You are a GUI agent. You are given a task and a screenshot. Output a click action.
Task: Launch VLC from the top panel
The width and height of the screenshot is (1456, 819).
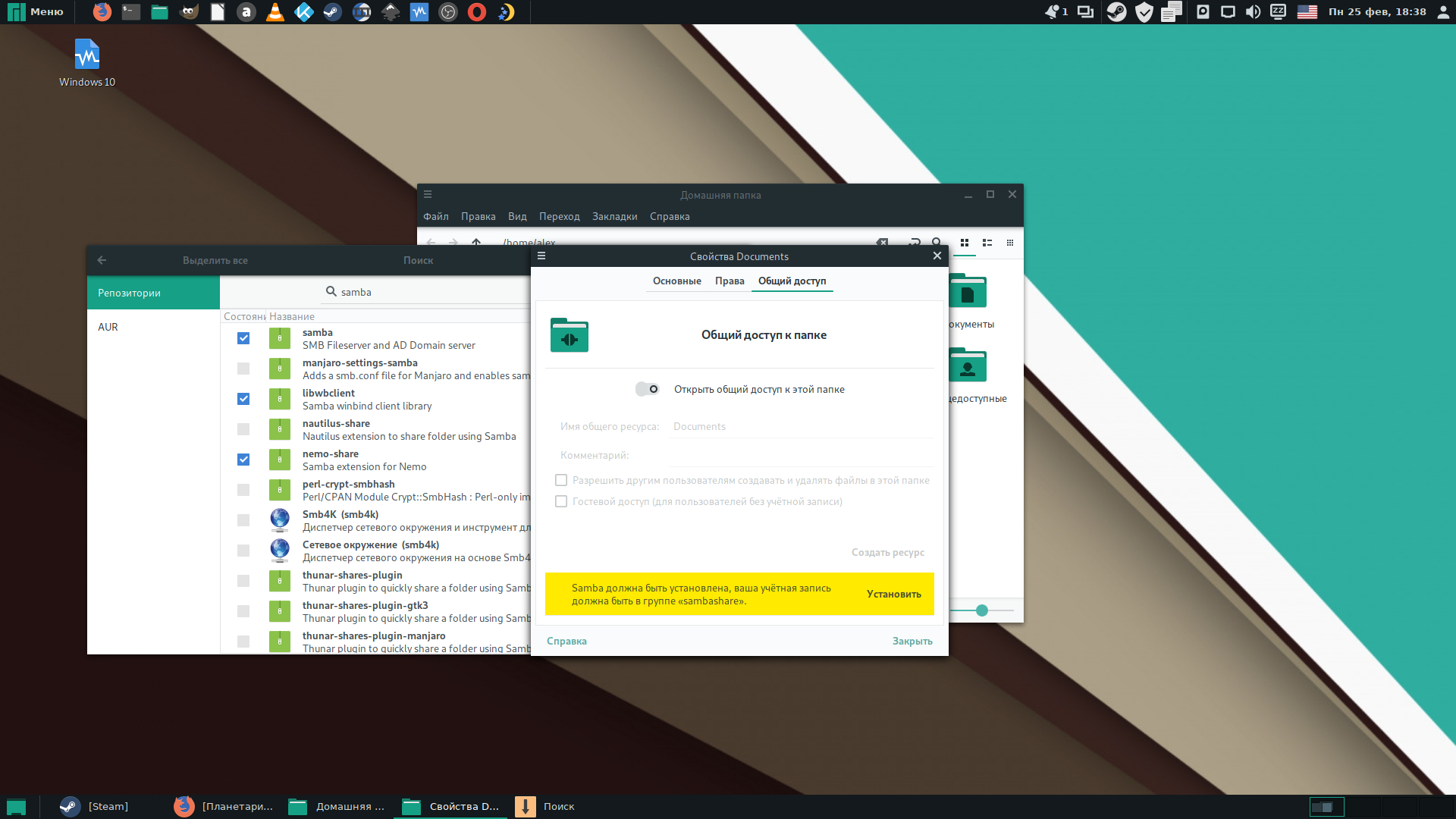275,12
